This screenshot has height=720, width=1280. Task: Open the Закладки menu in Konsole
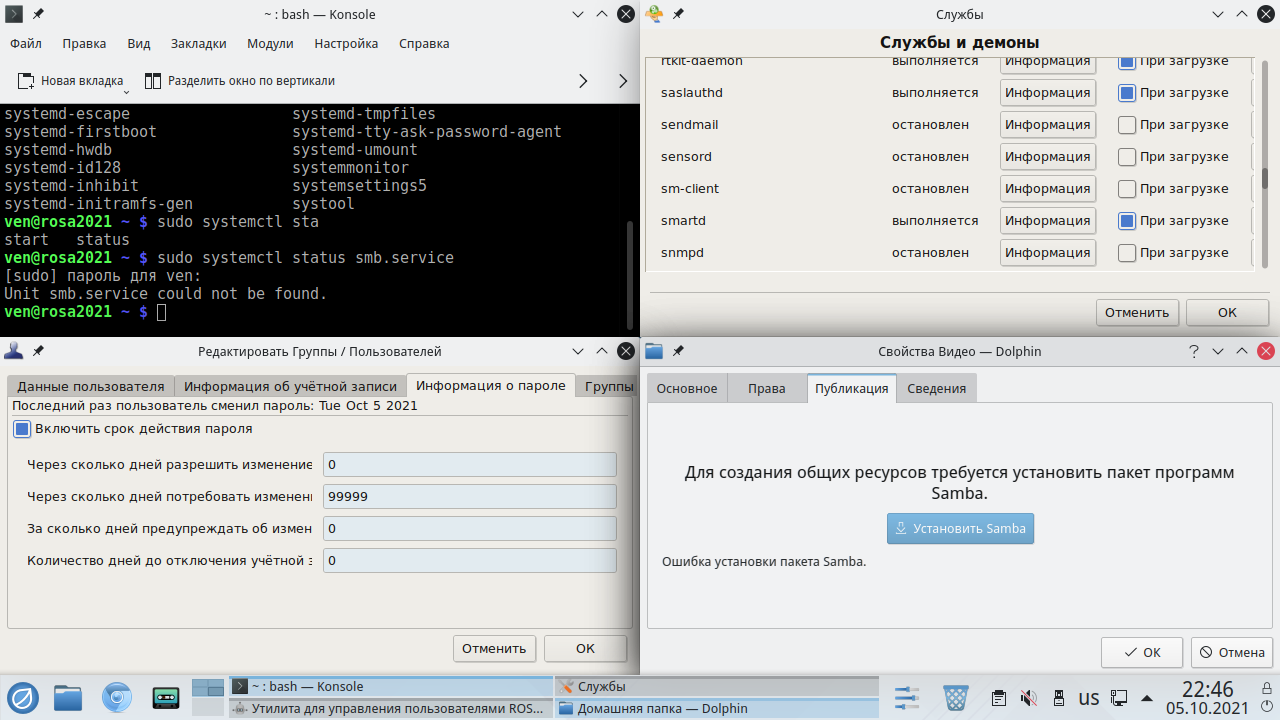pos(198,44)
